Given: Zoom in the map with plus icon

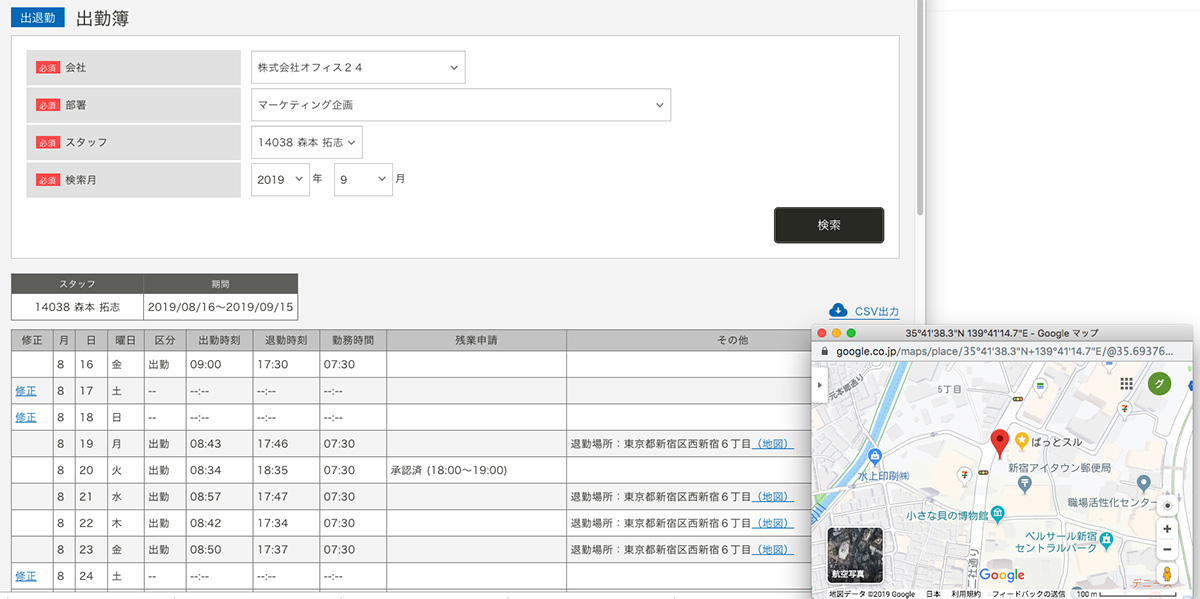Looking at the screenshot, I should tap(1167, 528).
